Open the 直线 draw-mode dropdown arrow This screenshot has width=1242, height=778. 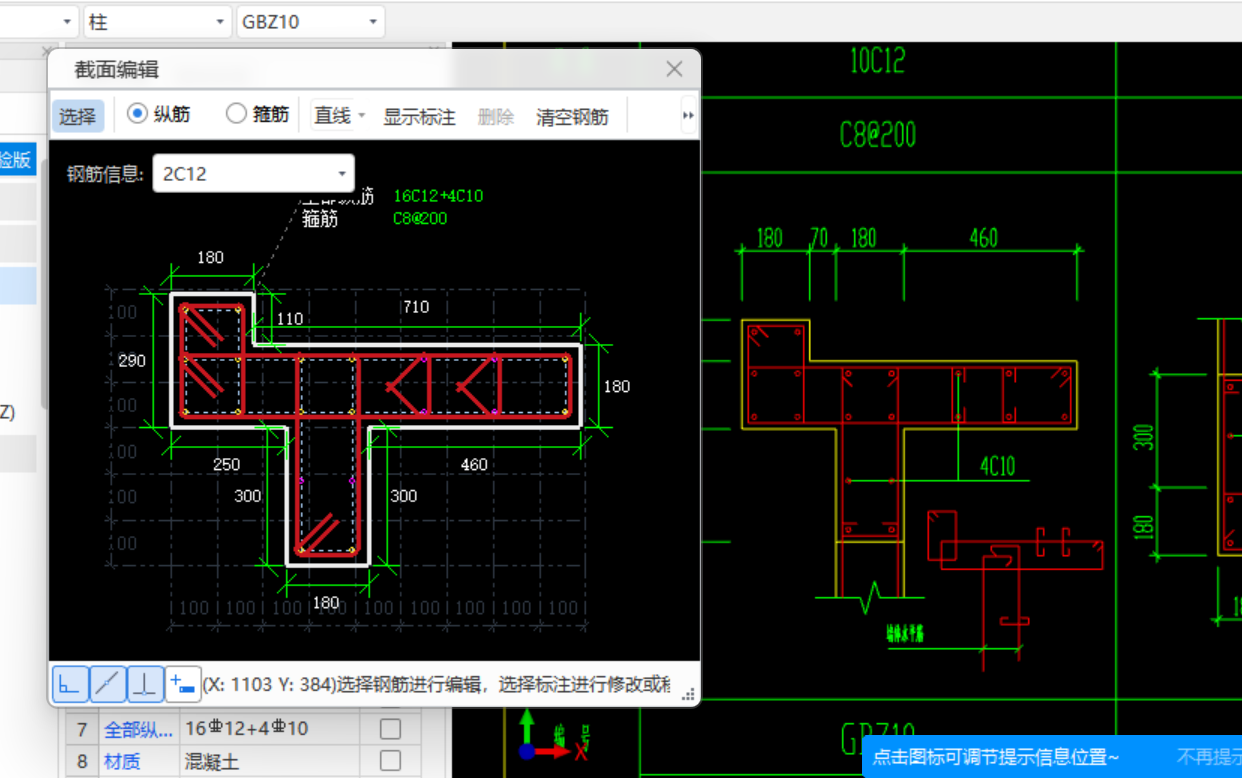point(361,116)
